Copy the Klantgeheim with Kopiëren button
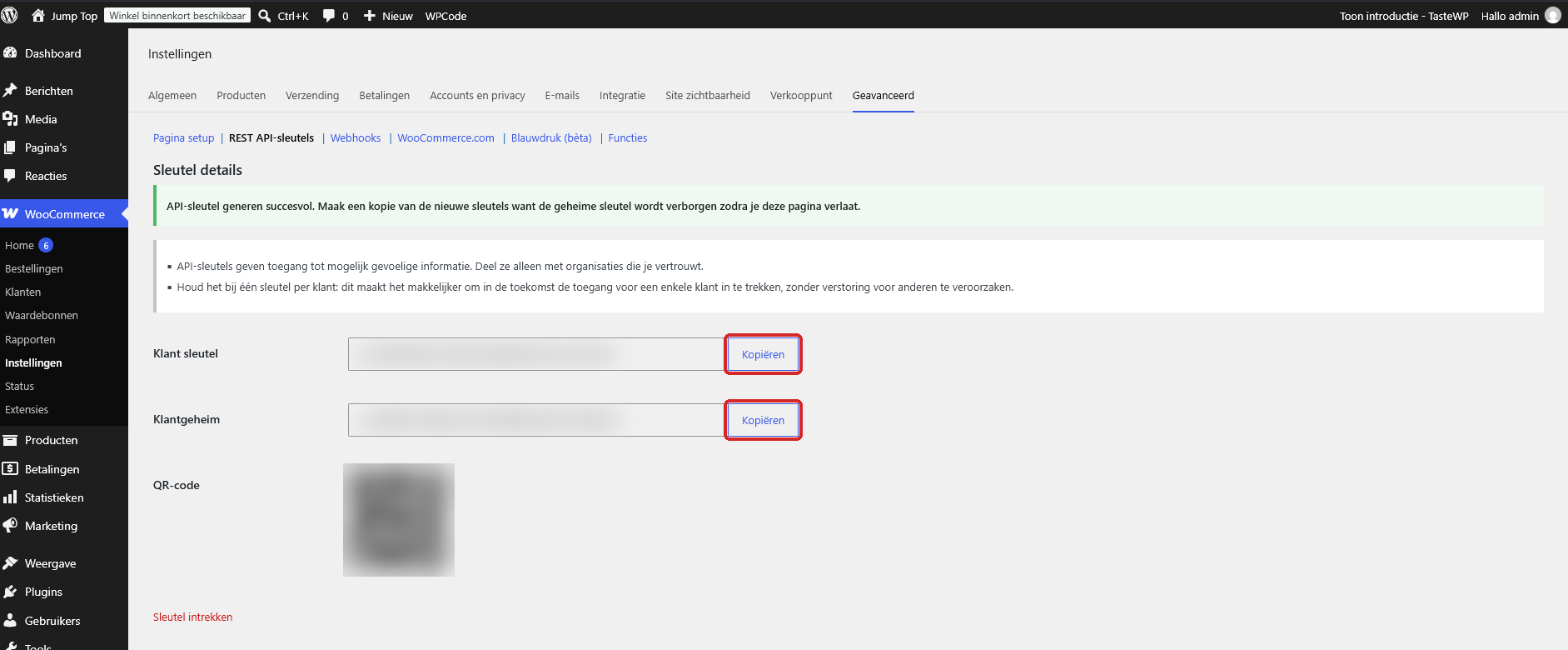 point(763,420)
